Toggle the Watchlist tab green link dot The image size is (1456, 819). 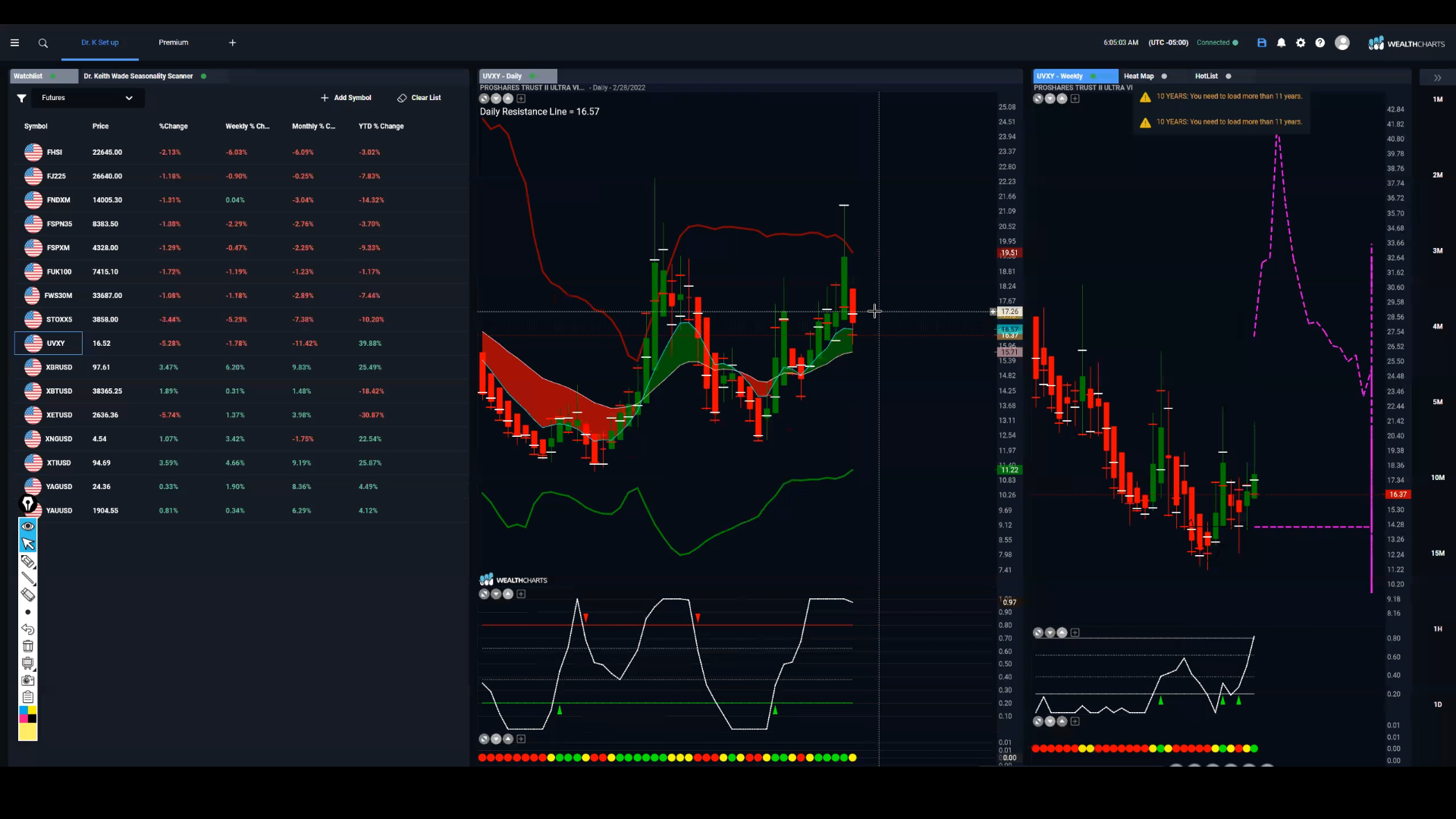[x=54, y=76]
